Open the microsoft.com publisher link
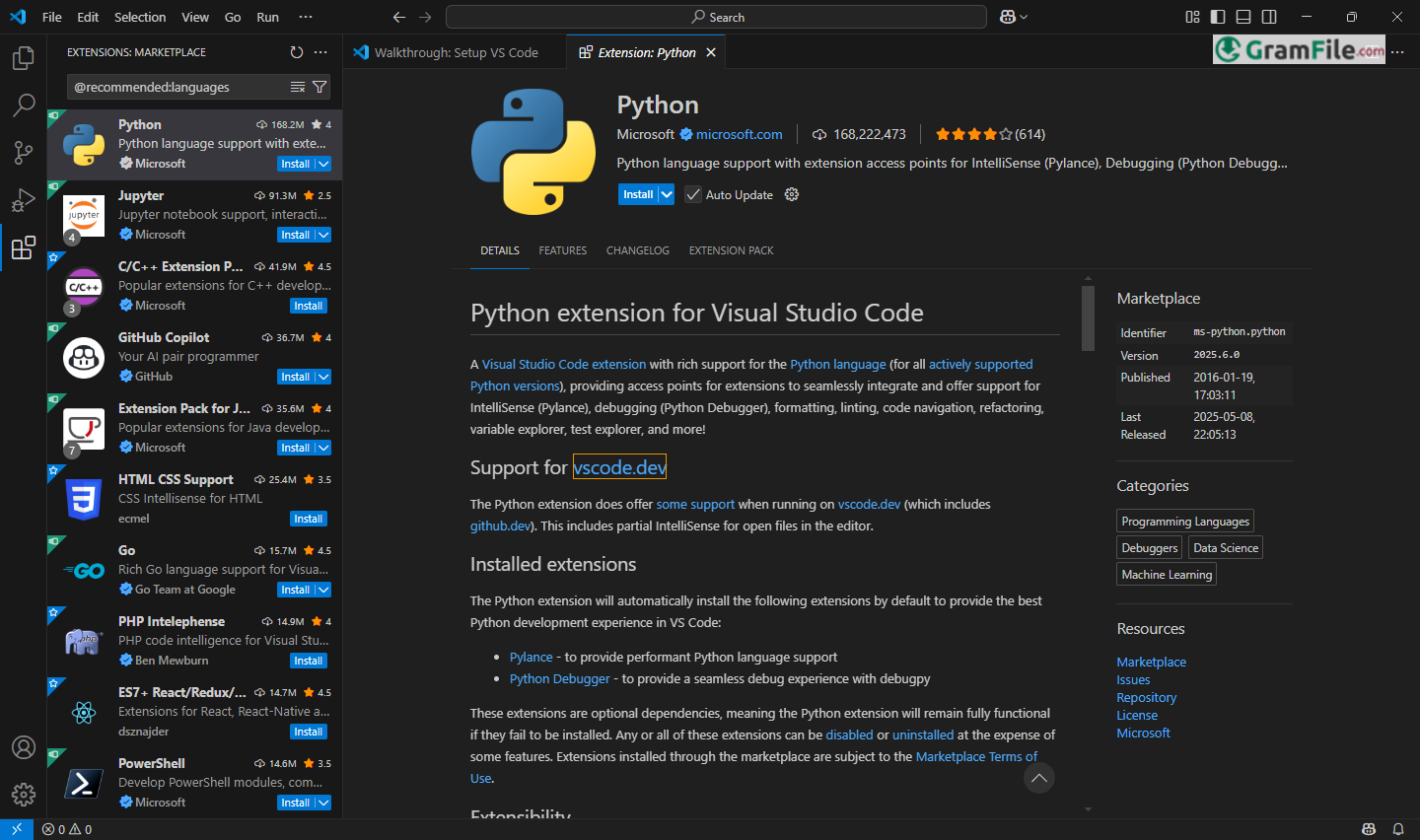1420x840 pixels. [x=740, y=134]
